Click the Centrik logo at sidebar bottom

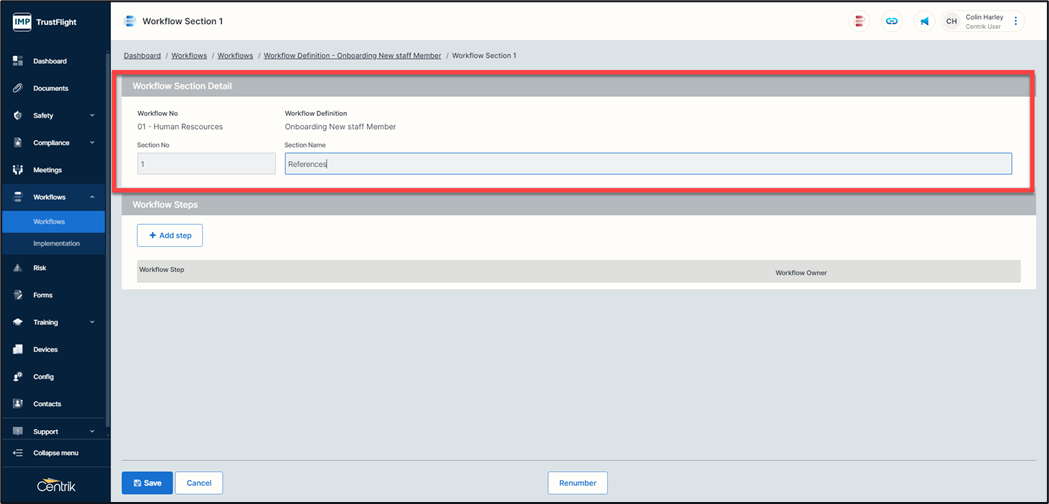point(56,486)
